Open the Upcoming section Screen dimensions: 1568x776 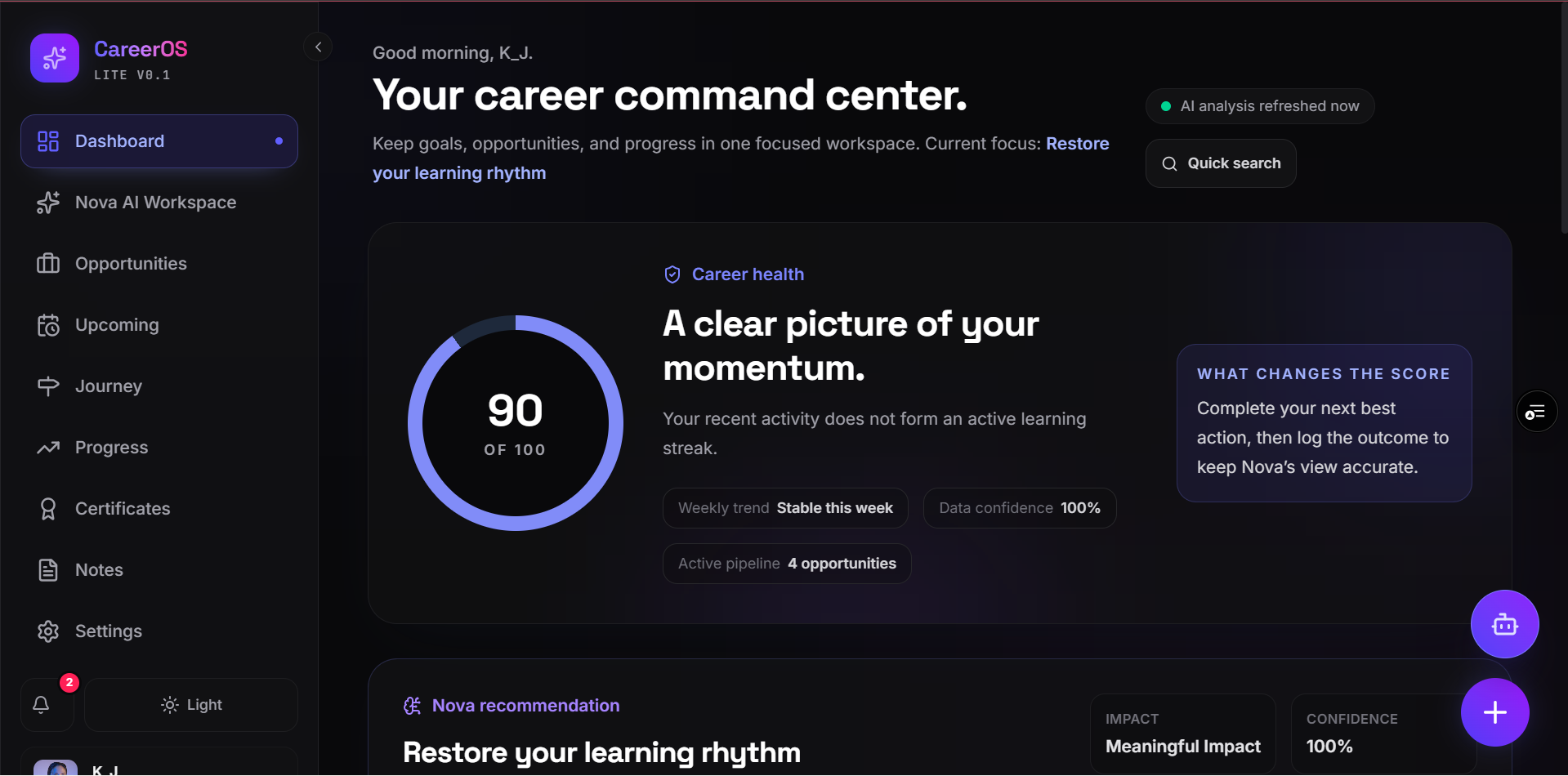159,325
